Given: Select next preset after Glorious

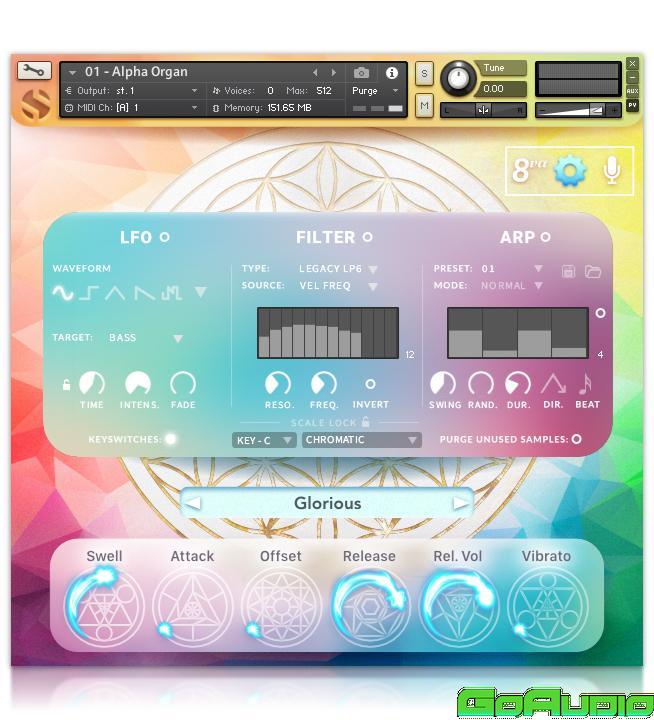Looking at the screenshot, I should [461, 503].
